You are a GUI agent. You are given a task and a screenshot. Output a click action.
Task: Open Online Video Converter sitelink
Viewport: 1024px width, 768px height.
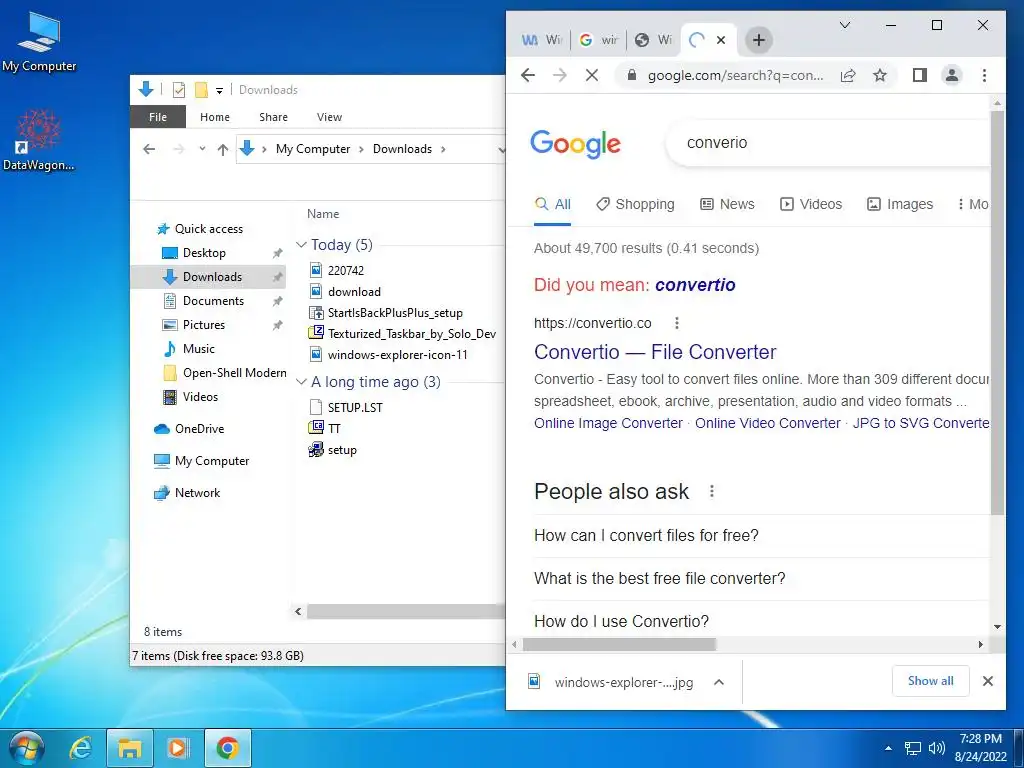(767, 423)
